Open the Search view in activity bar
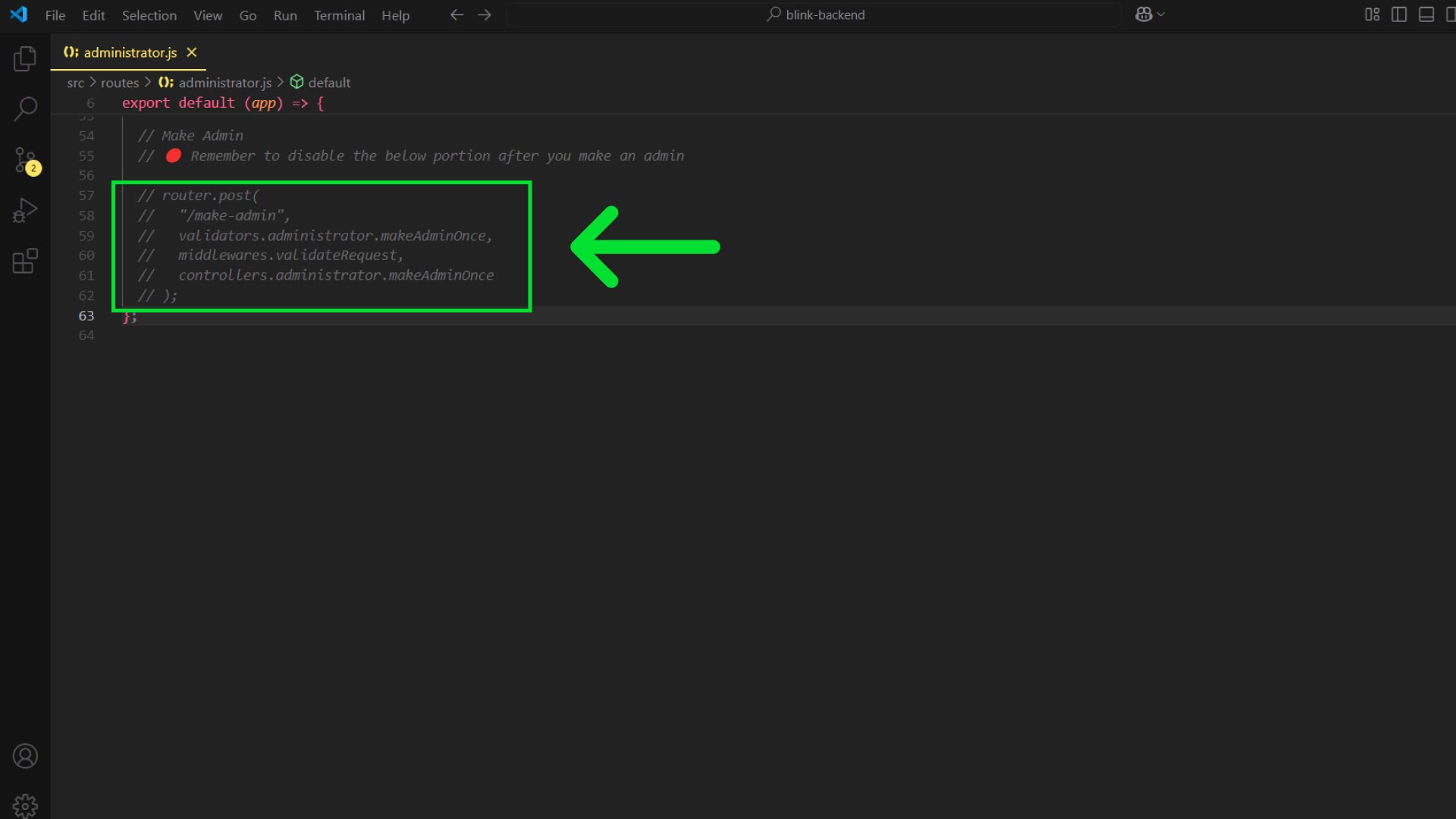 [x=25, y=108]
